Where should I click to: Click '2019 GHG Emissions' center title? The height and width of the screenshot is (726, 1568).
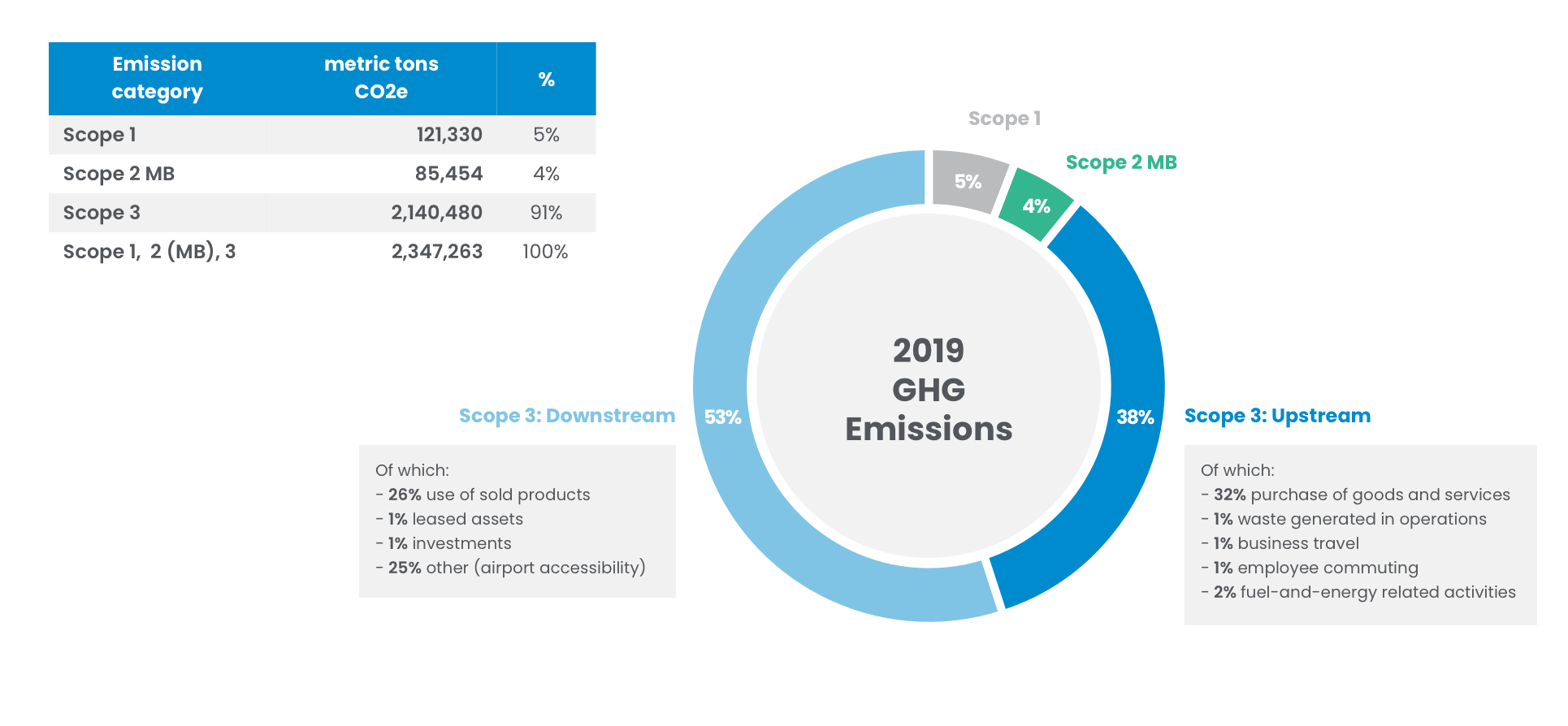pyautogui.click(x=929, y=390)
